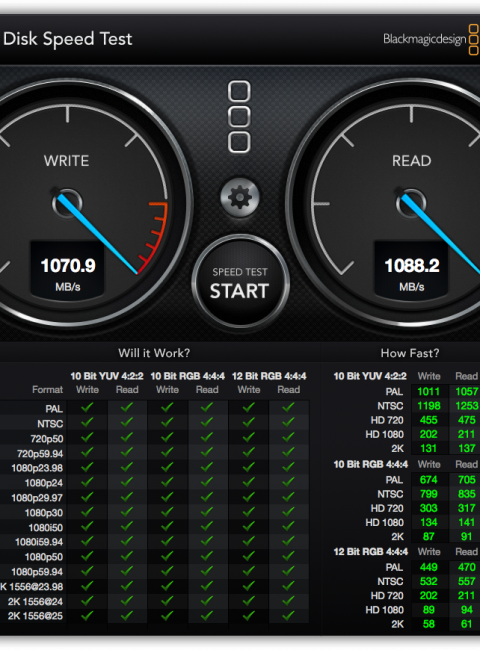480x650 pixels.
Task: Click the 10 Bit RGB 4:4:4 header in How Fast
Action: pos(371,465)
